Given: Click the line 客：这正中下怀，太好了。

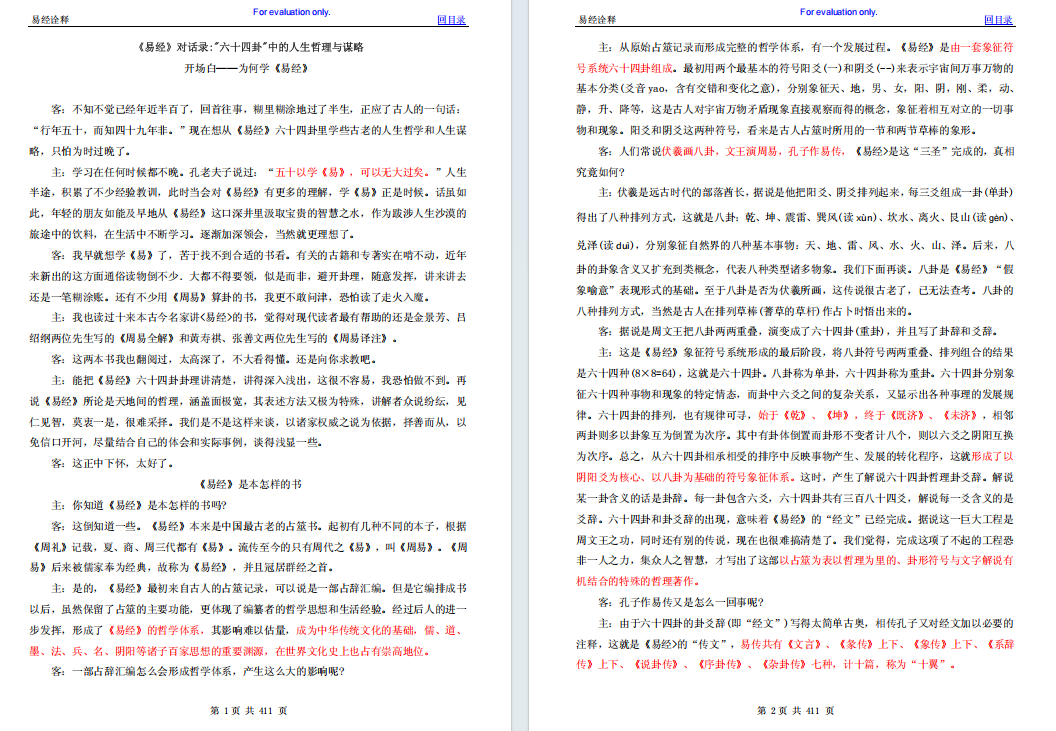Looking at the screenshot, I should pyautogui.click(x=112, y=463).
